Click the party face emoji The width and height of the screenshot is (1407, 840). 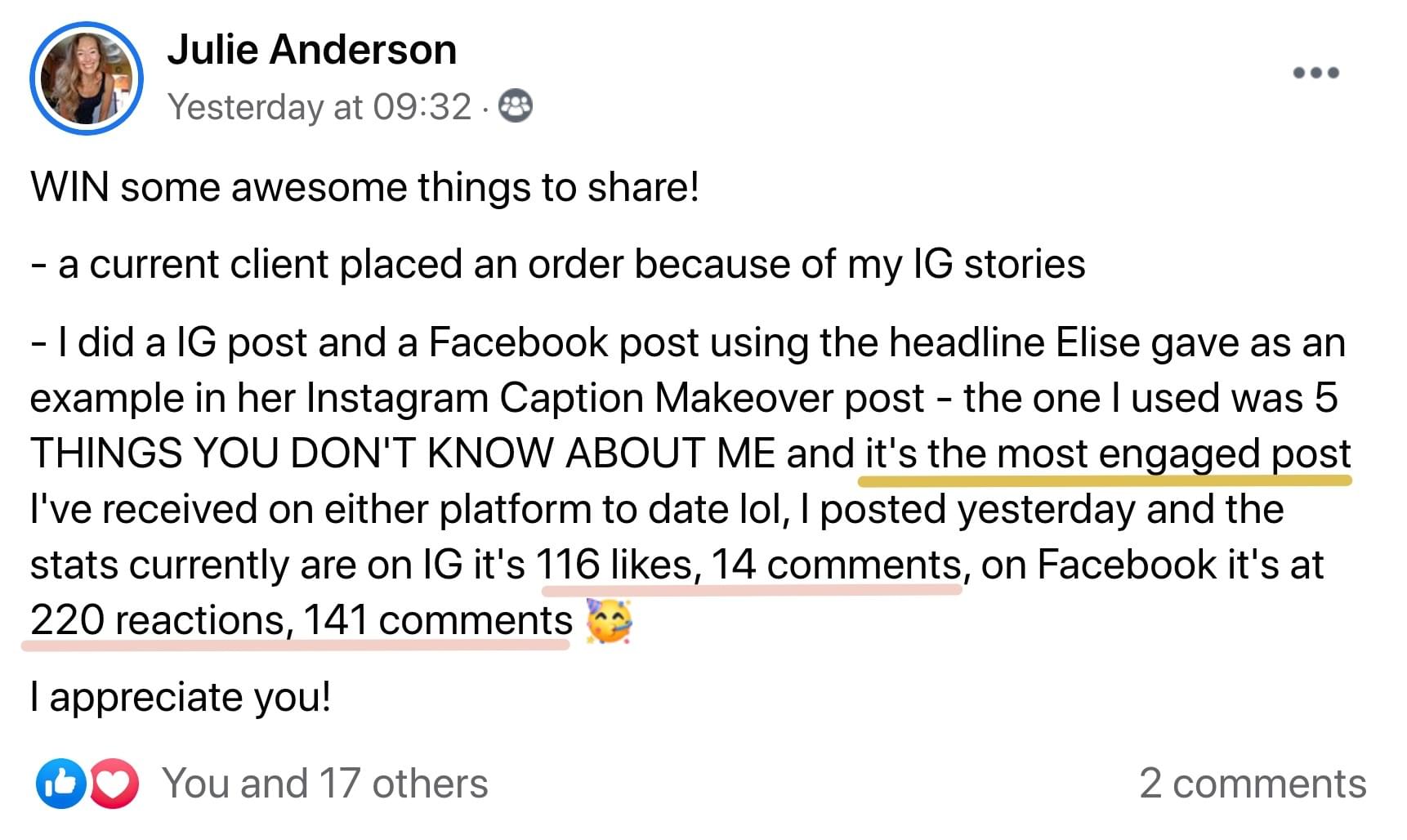[610, 621]
